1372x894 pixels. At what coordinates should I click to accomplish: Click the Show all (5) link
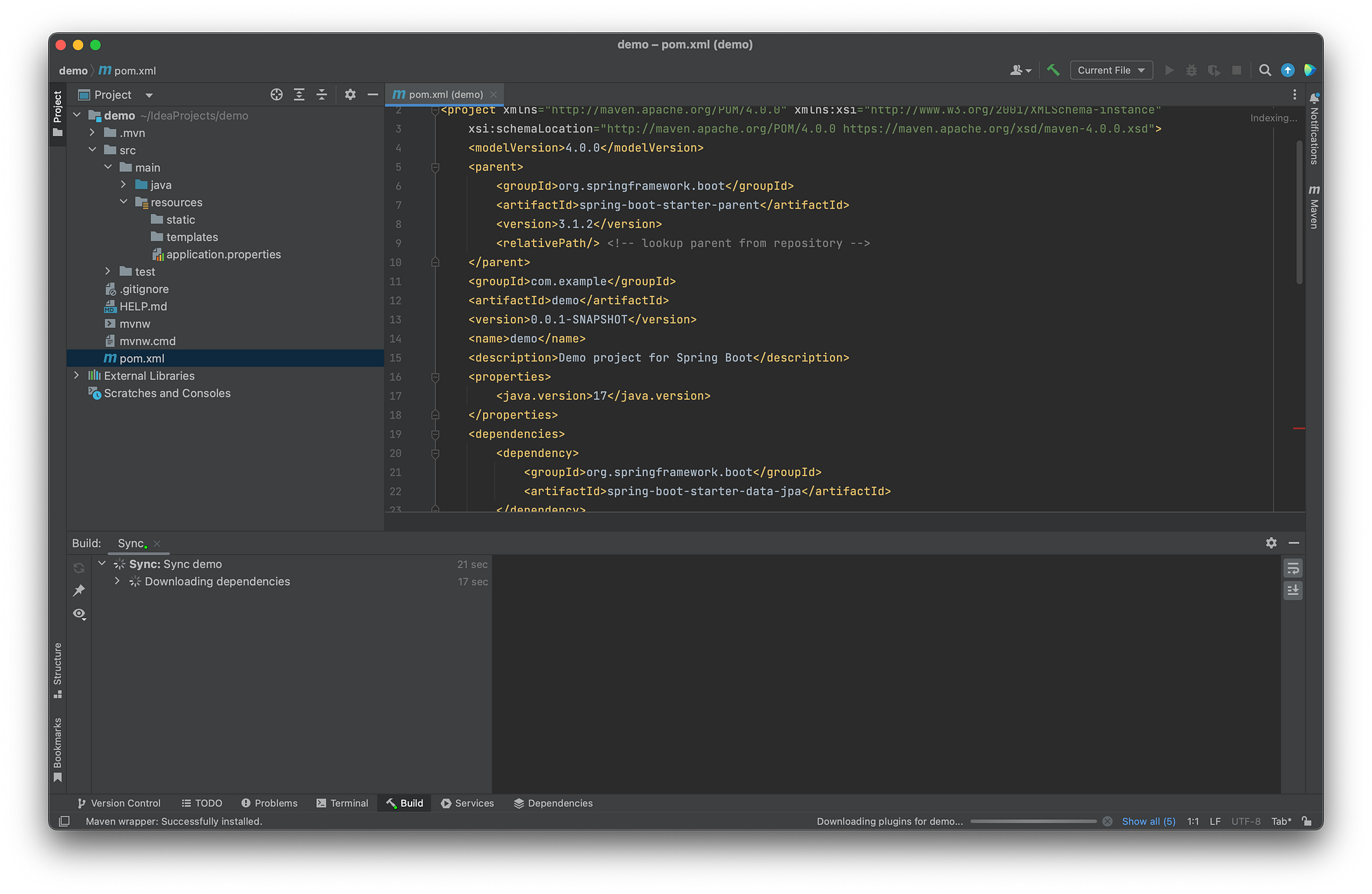(1148, 821)
